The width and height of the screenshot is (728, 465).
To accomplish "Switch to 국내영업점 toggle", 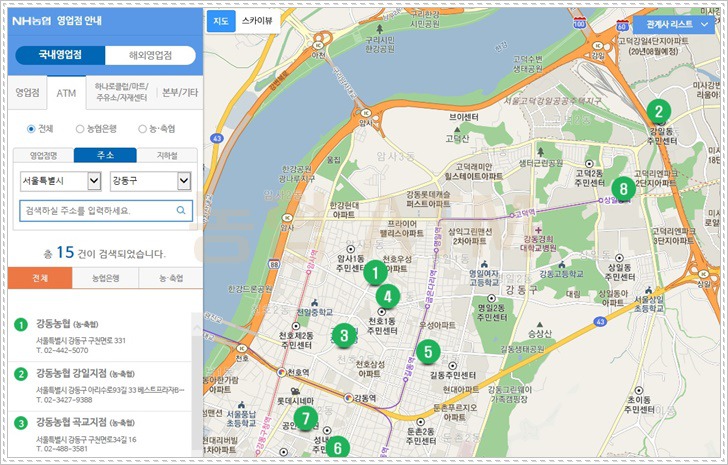I will (x=60, y=55).
